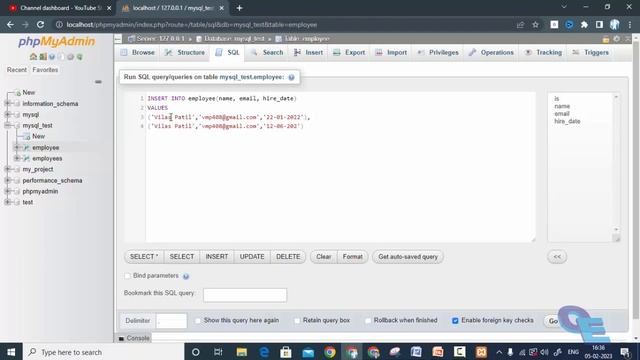Toggle Bind parameters checkbox
The width and height of the screenshot is (640, 360).
click(127, 276)
